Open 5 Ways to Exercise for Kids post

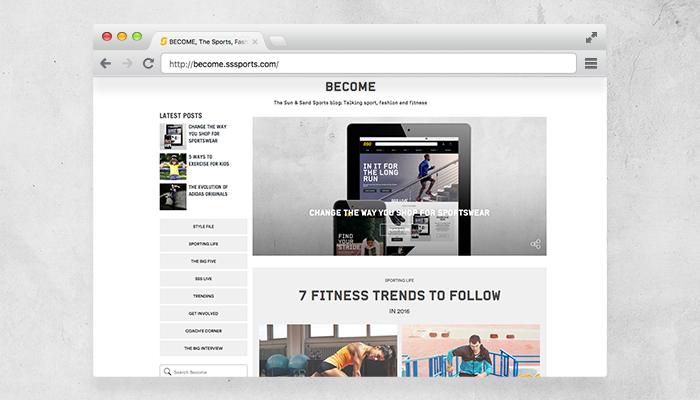(x=208, y=160)
